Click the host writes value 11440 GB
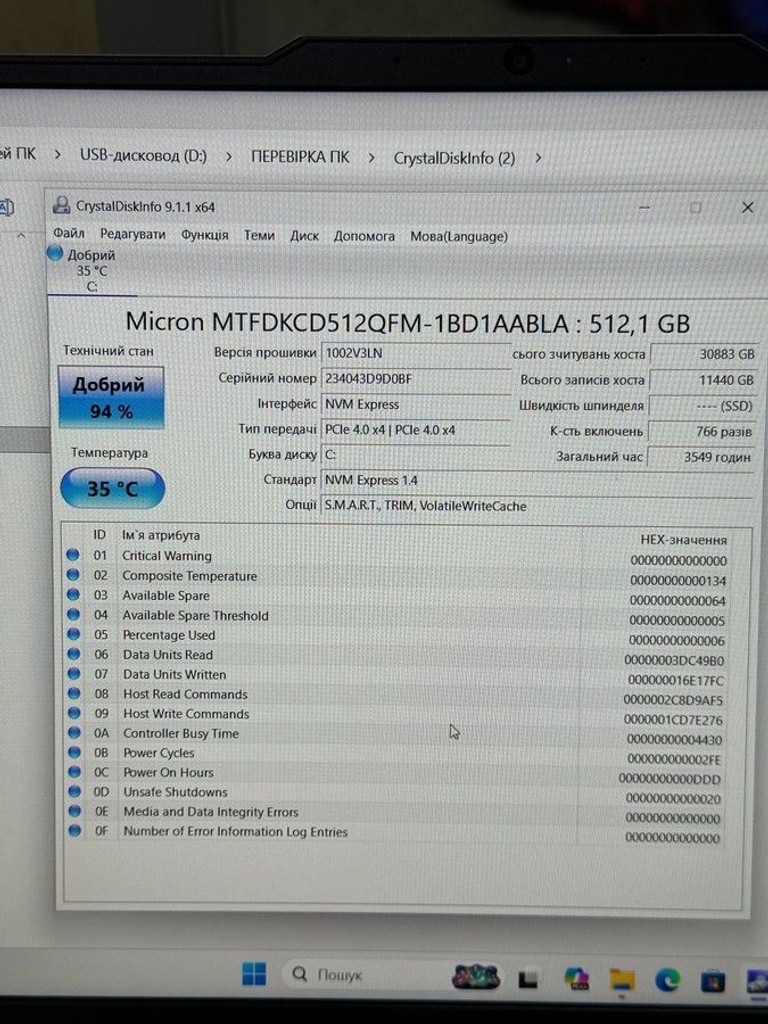 click(703, 380)
